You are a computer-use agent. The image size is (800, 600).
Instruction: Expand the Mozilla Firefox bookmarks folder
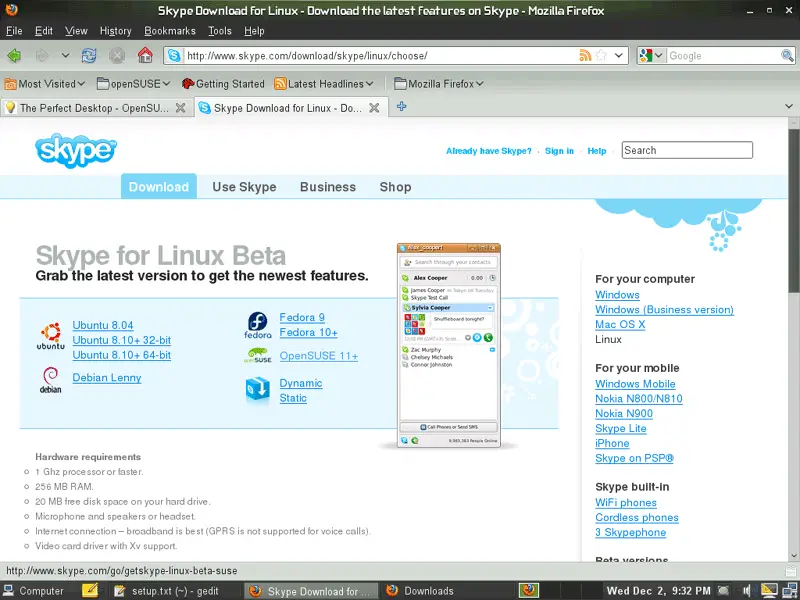(x=439, y=84)
